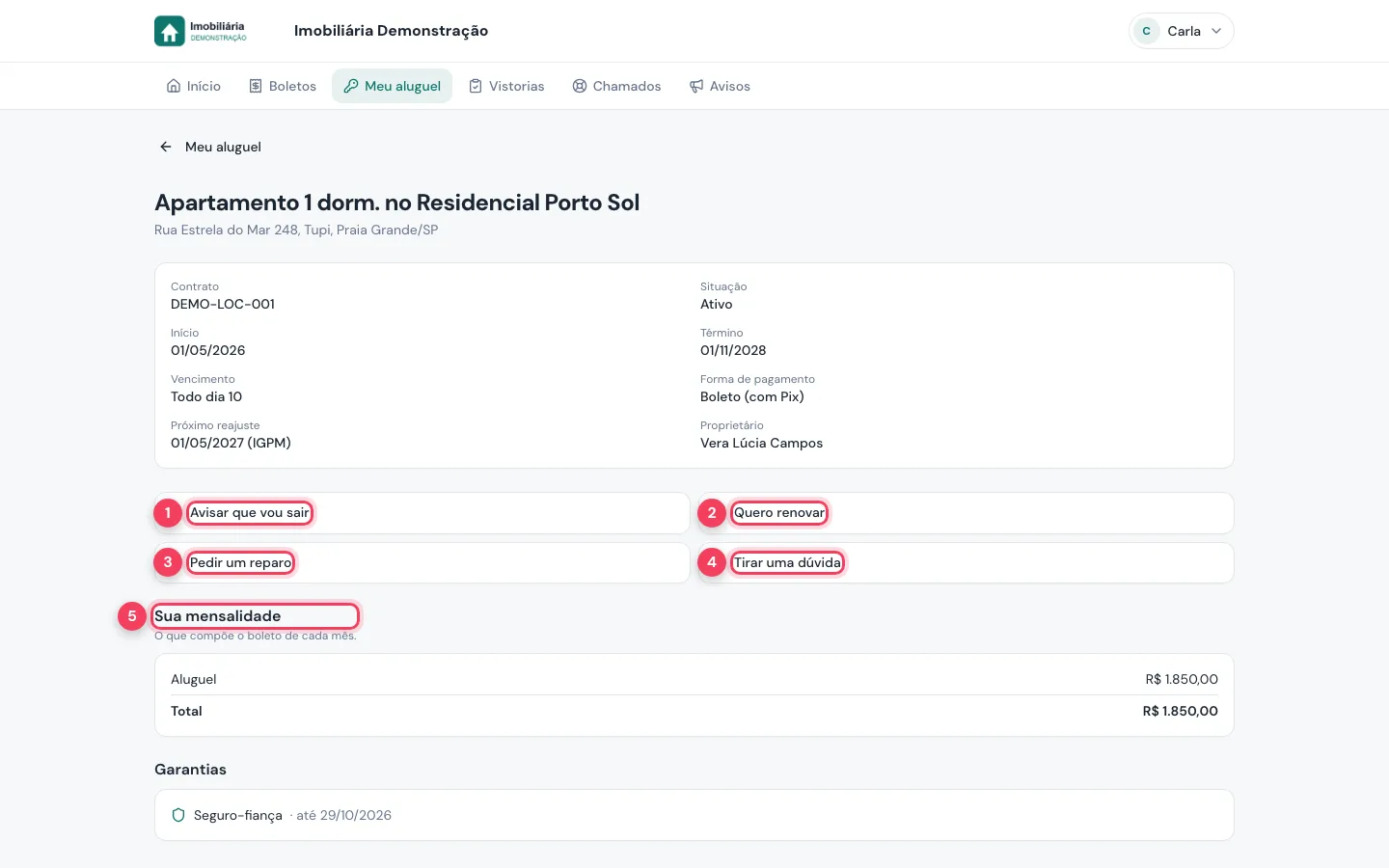
Task: Click the header title Imobiliária Demonstração
Action: 391,31
